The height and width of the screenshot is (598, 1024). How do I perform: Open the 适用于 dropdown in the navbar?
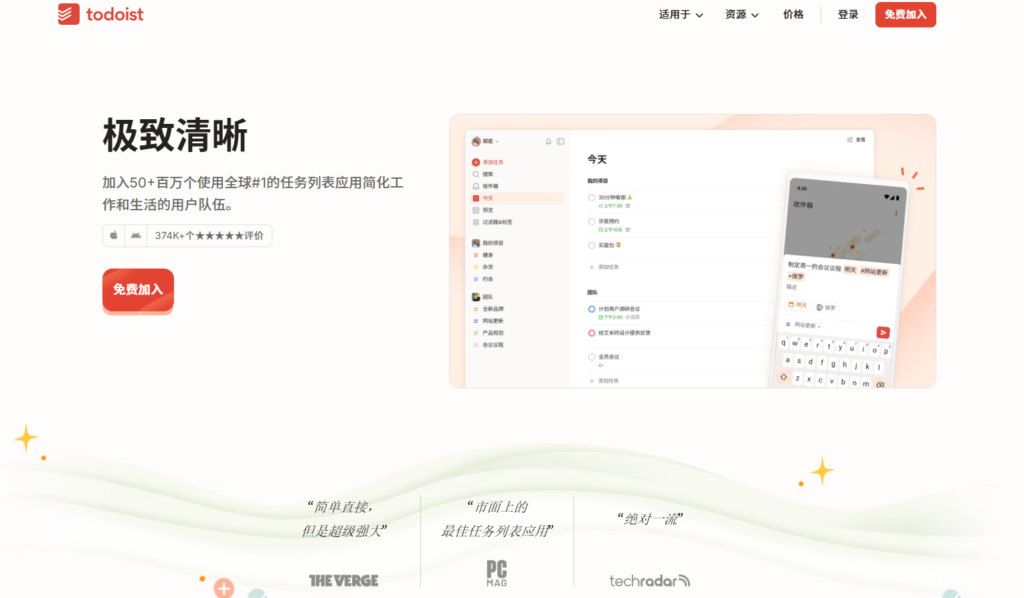[x=678, y=14]
